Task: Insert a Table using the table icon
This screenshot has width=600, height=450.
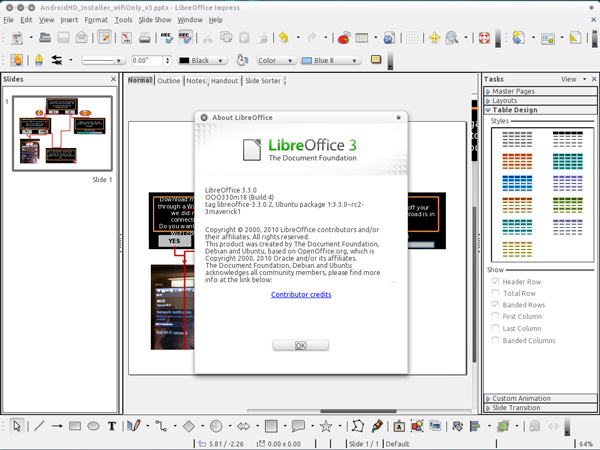Action: (362, 38)
